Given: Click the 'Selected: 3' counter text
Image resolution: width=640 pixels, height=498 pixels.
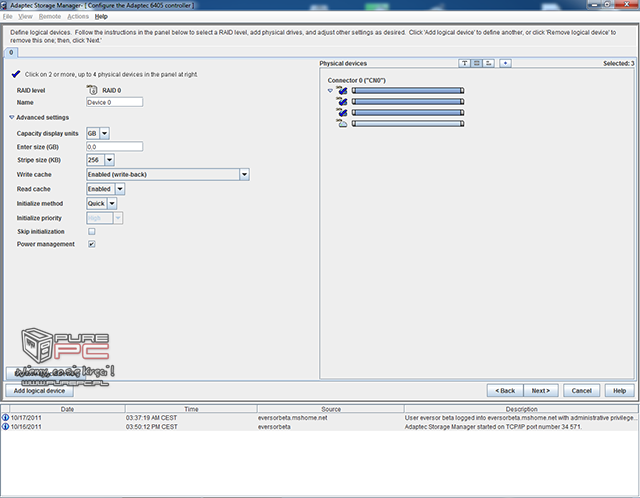Looking at the screenshot, I should point(619,63).
